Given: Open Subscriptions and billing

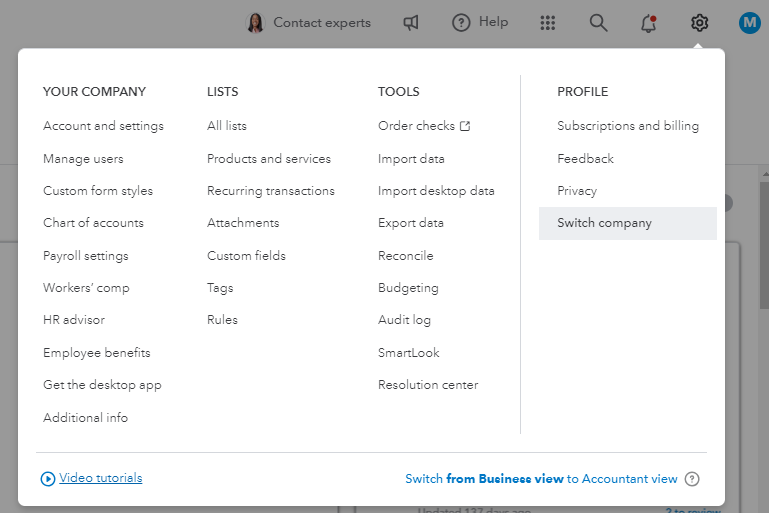Looking at the screenshot, I should pos(628,126).
